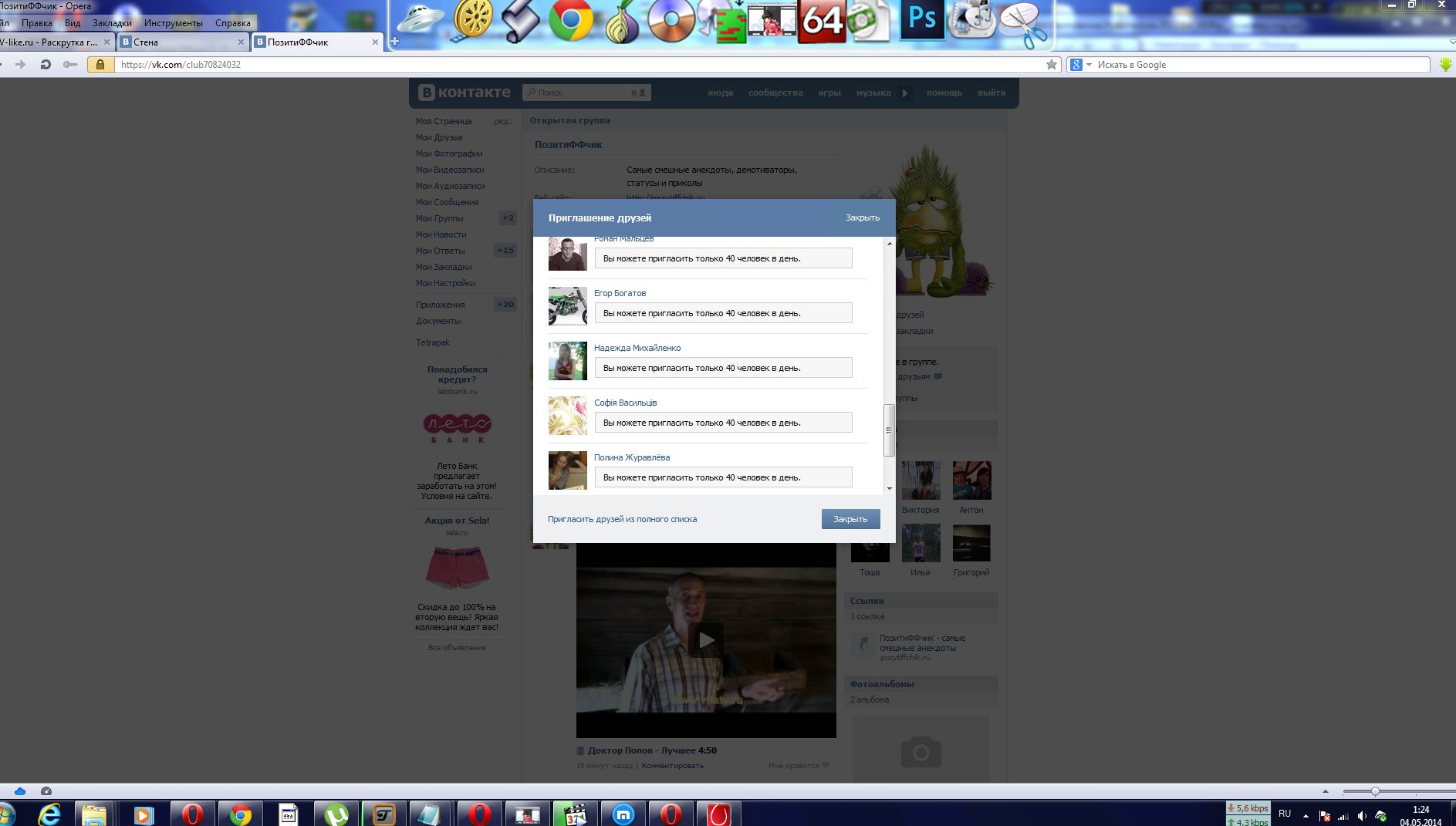Go forward in browser history

(x=21, y=65)
